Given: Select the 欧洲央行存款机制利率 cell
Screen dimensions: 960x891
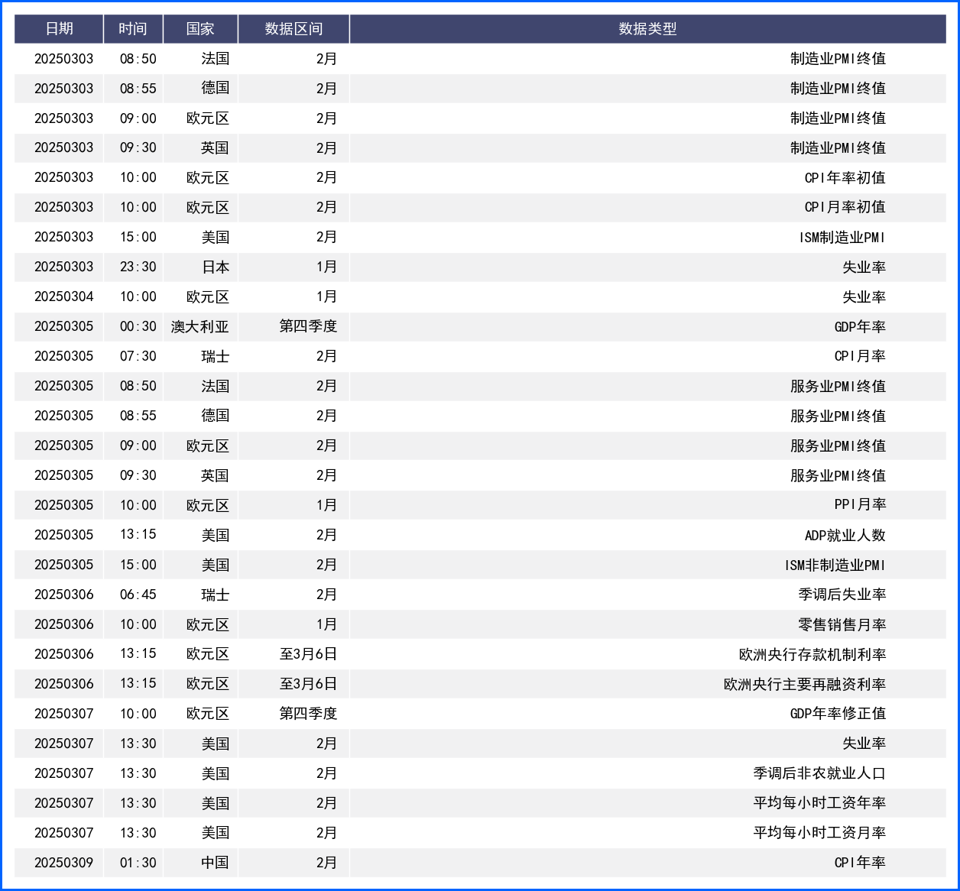Looking at the screenshot, I should tap(812, 654).
